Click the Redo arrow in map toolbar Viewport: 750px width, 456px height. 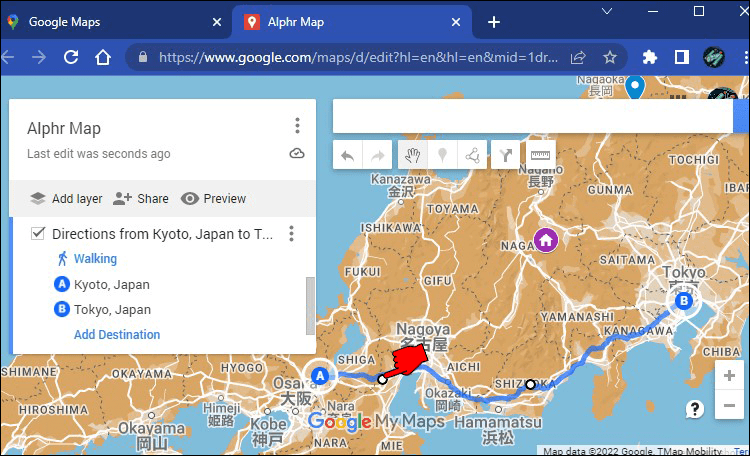click(377, 155)
